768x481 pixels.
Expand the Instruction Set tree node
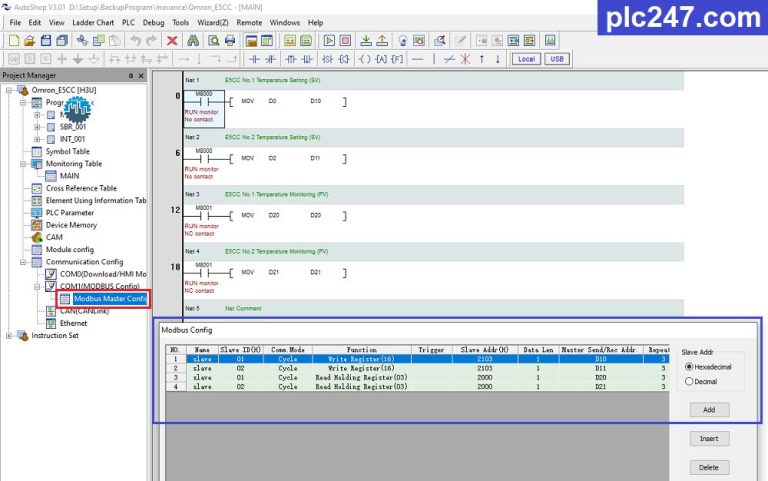[x=9, y=336]
